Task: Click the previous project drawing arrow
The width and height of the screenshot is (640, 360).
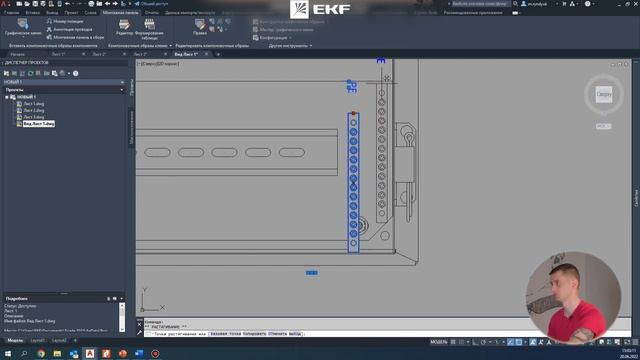Action: coord(107,4)
